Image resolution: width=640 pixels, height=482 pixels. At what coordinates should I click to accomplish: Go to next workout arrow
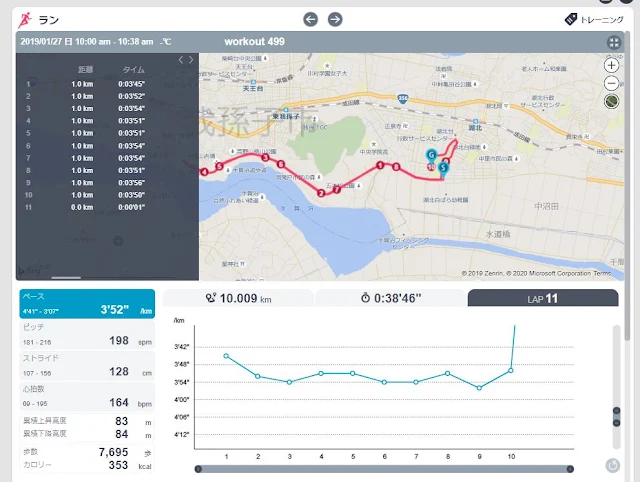pos(335,19)
